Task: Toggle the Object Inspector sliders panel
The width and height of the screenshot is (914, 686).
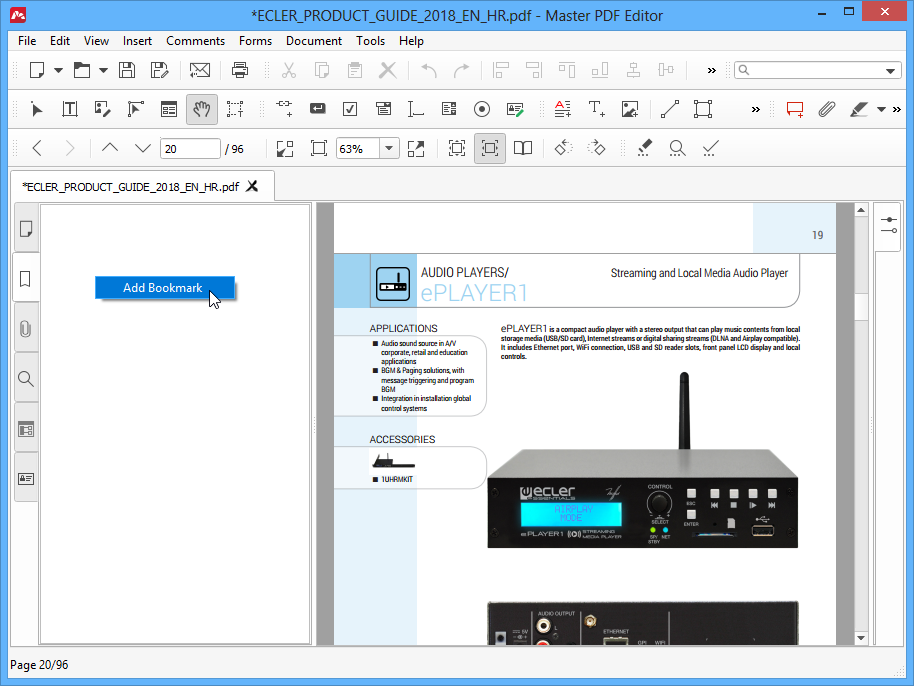Action: 889,226
